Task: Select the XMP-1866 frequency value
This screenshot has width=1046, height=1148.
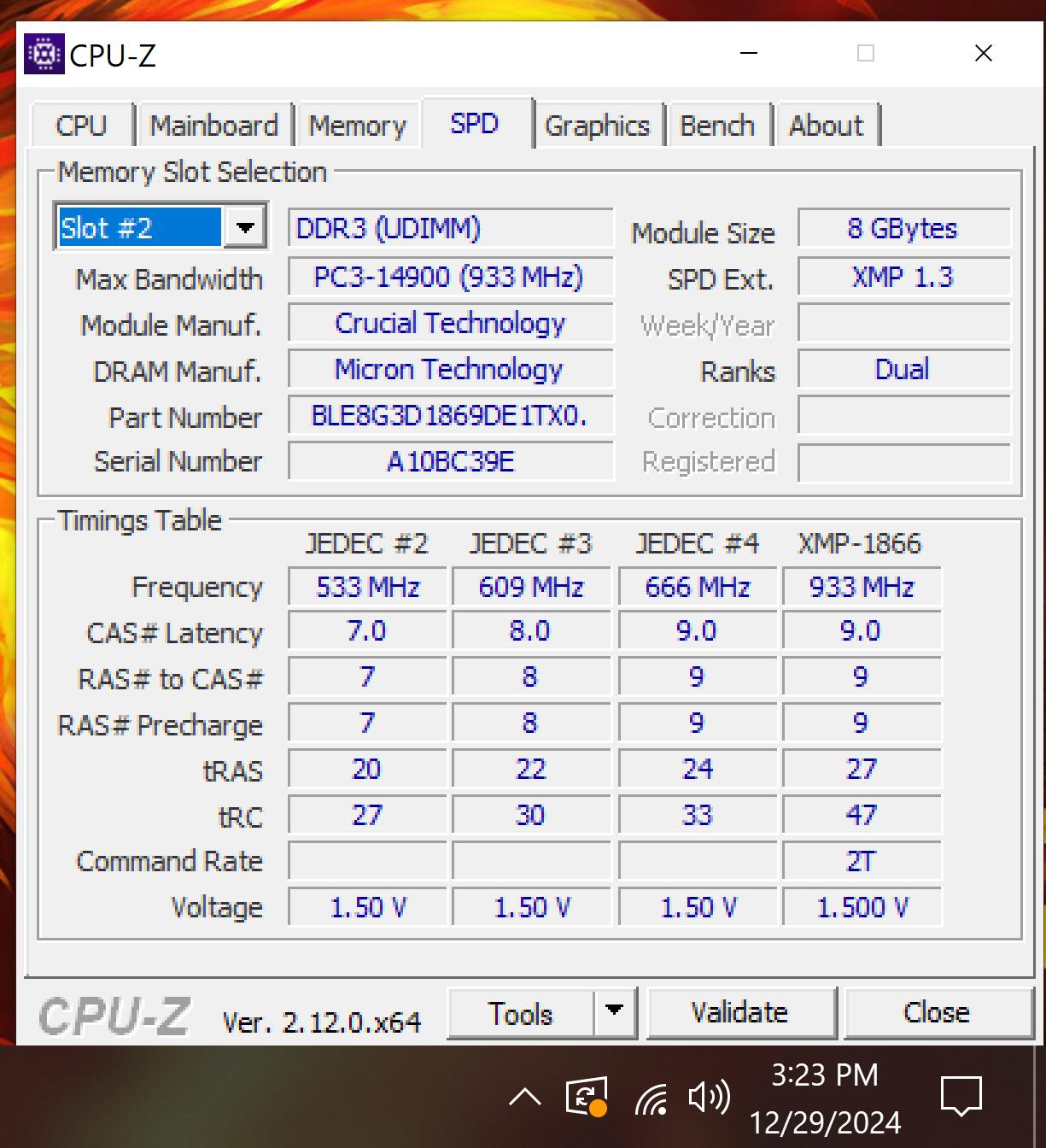Action: [x=861, y=587]
